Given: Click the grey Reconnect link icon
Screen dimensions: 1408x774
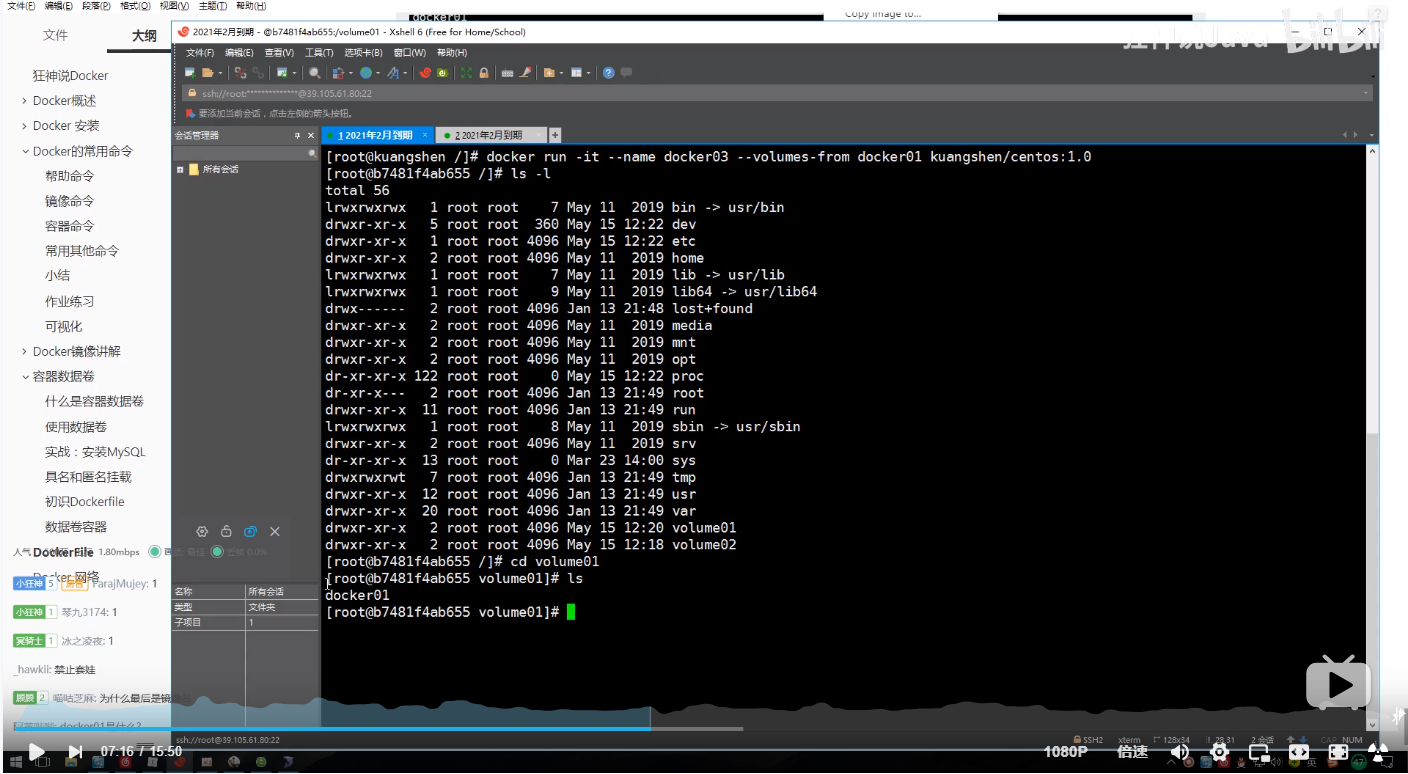Looking at the screenshot, I should tap(259, 73).
